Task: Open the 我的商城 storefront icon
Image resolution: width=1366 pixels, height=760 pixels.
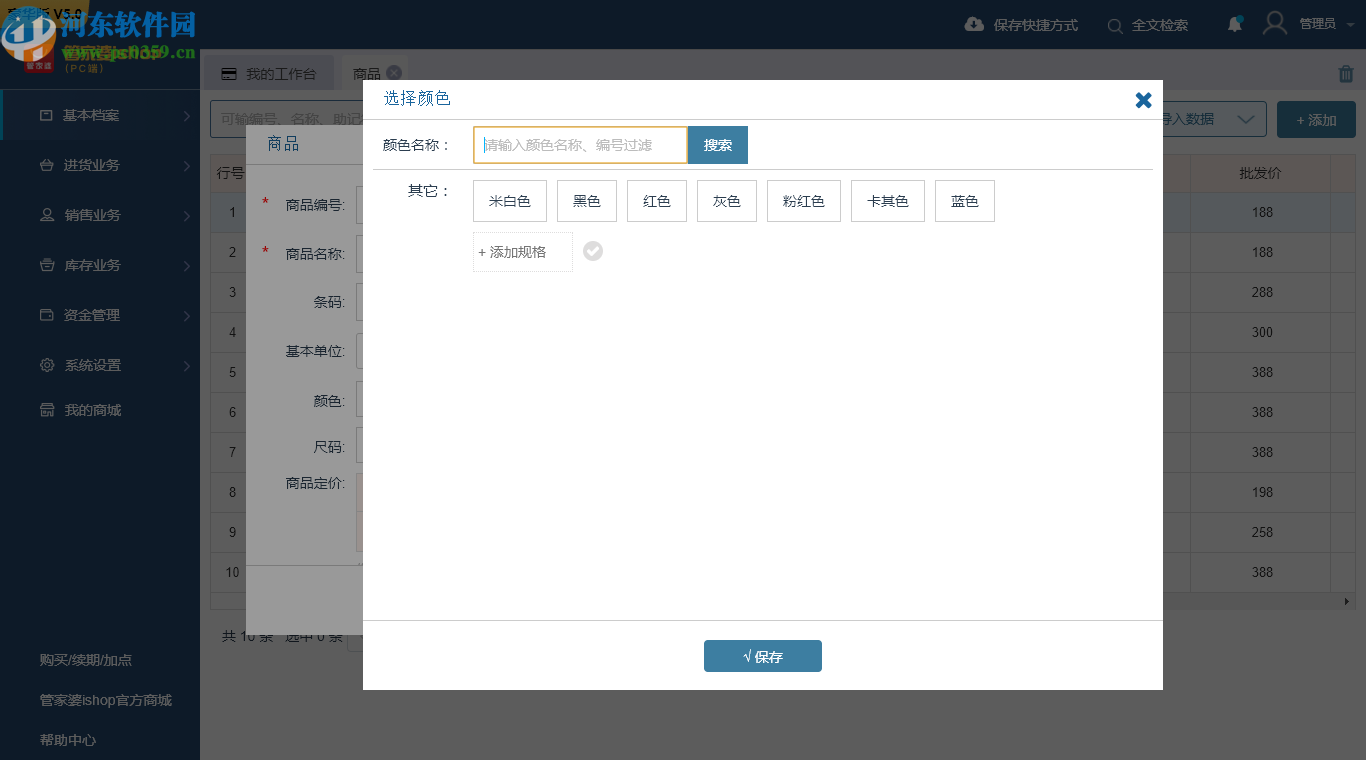Action: click(44, 409)
